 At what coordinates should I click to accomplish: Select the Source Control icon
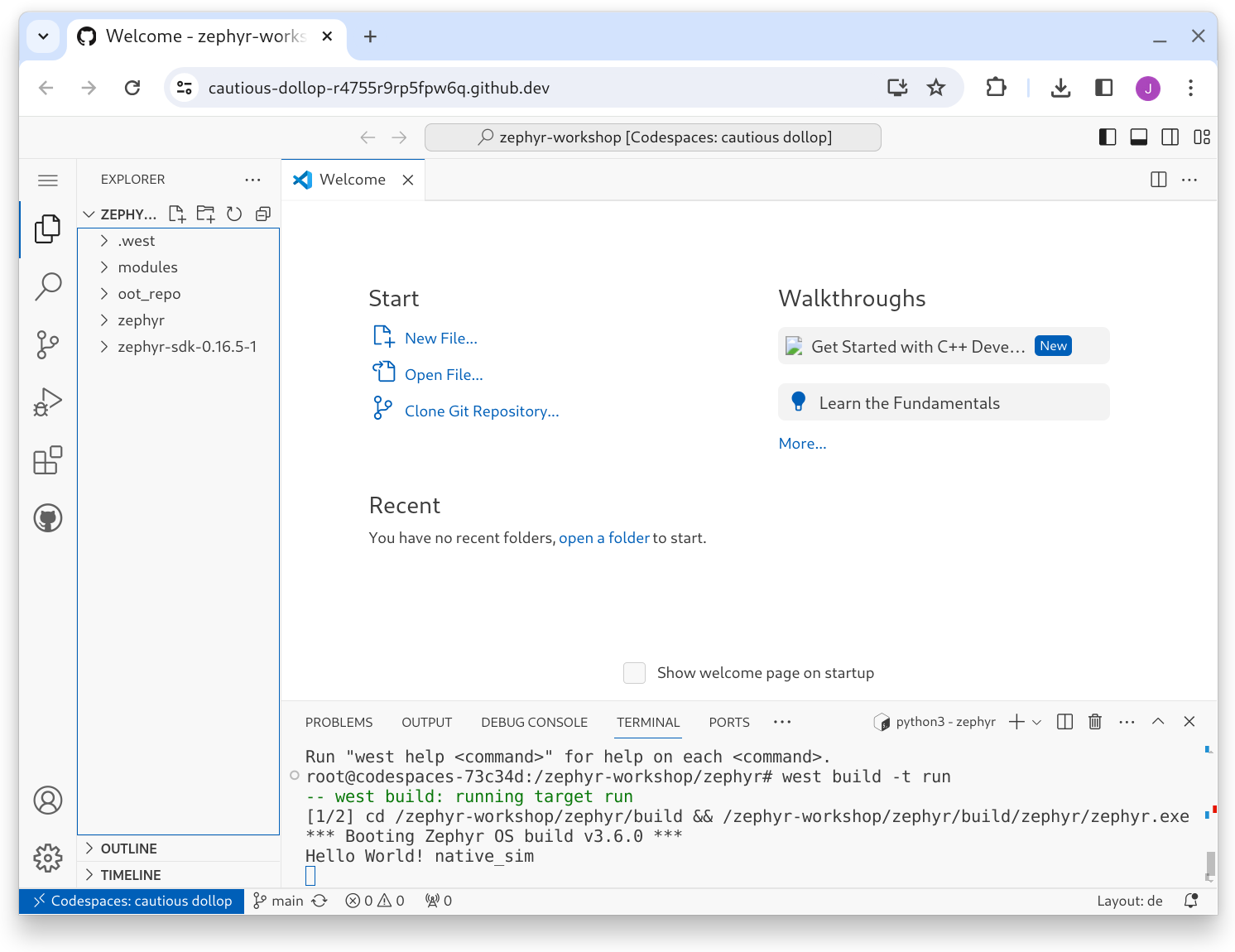(x=48, y=344)
